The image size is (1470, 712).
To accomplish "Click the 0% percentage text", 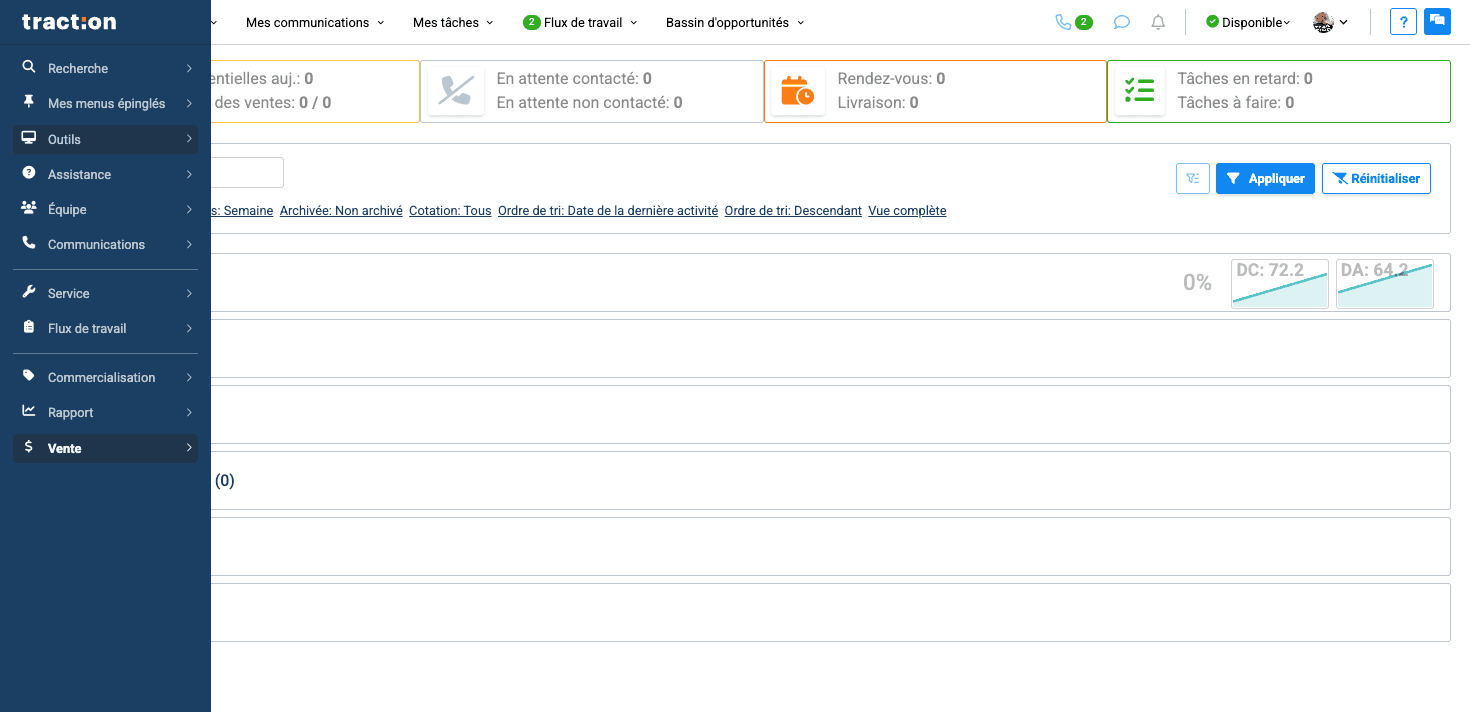I will [1197, 283].
